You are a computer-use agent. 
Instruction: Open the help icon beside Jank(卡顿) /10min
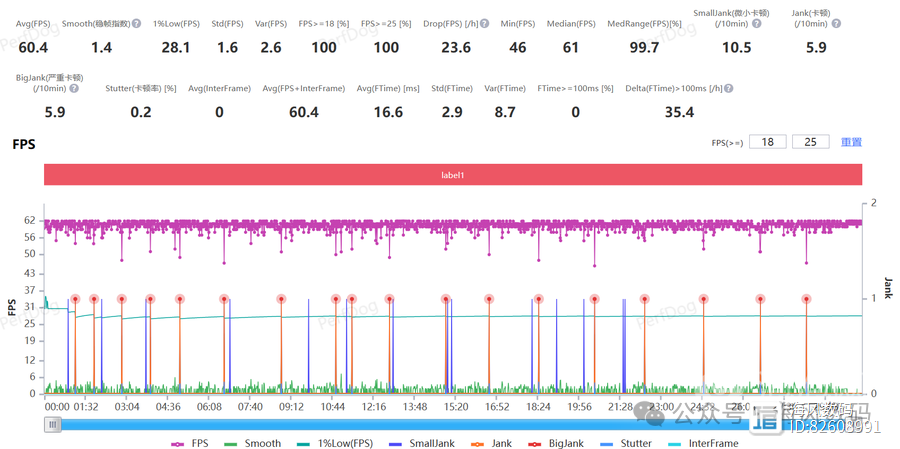coord(836,24)
